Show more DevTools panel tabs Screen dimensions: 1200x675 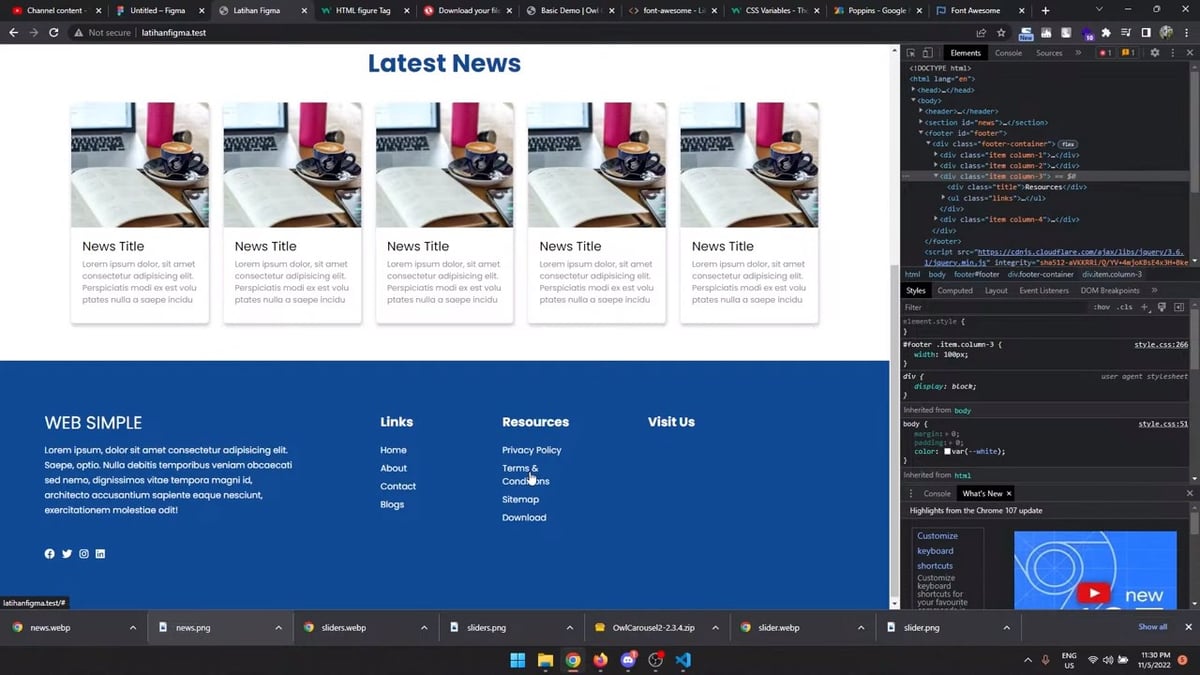point(1078,53)
